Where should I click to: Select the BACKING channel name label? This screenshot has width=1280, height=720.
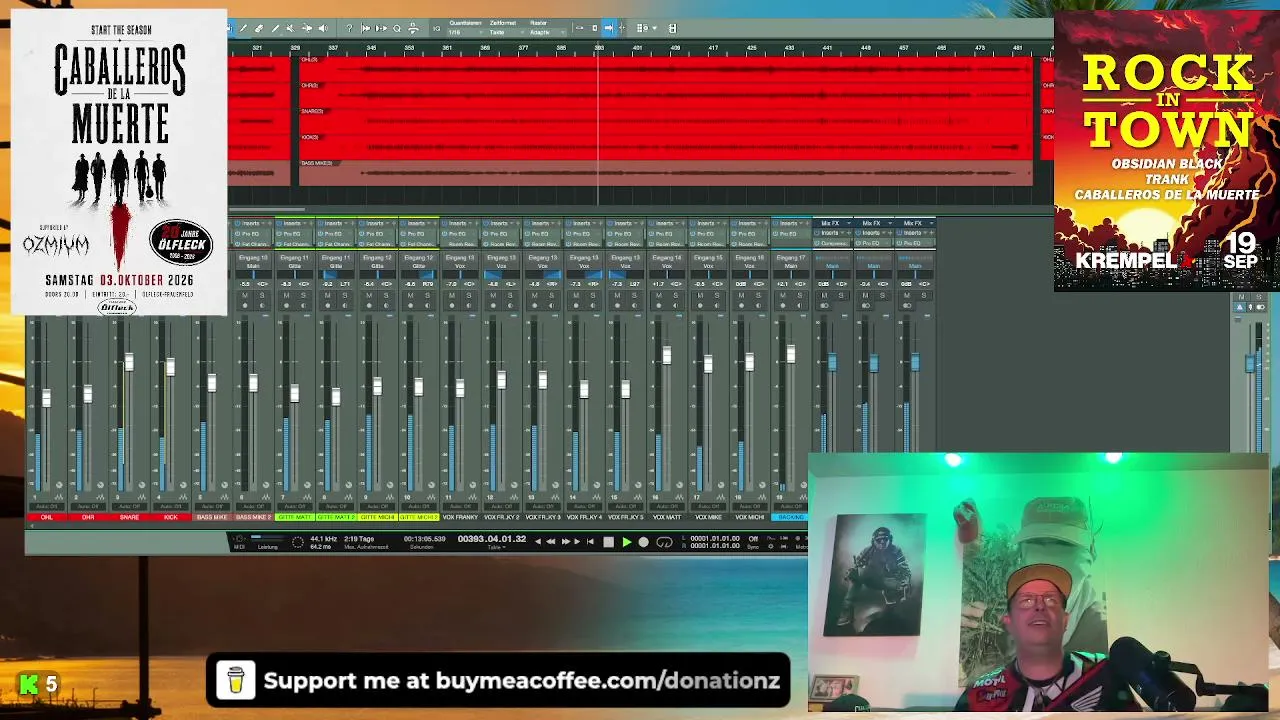coord(790,517)
